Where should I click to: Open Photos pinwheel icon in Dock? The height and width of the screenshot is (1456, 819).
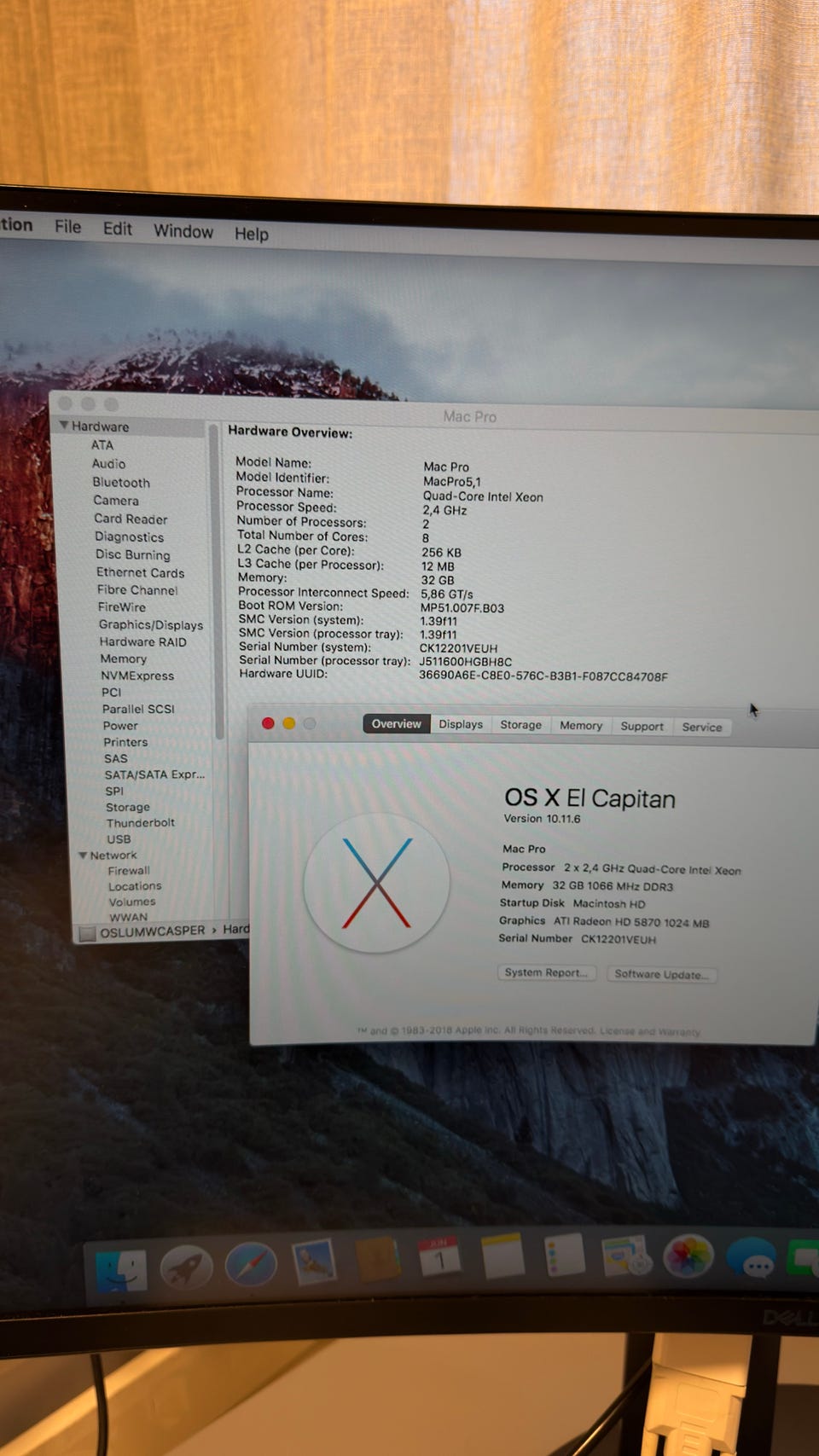point(688,1255)
